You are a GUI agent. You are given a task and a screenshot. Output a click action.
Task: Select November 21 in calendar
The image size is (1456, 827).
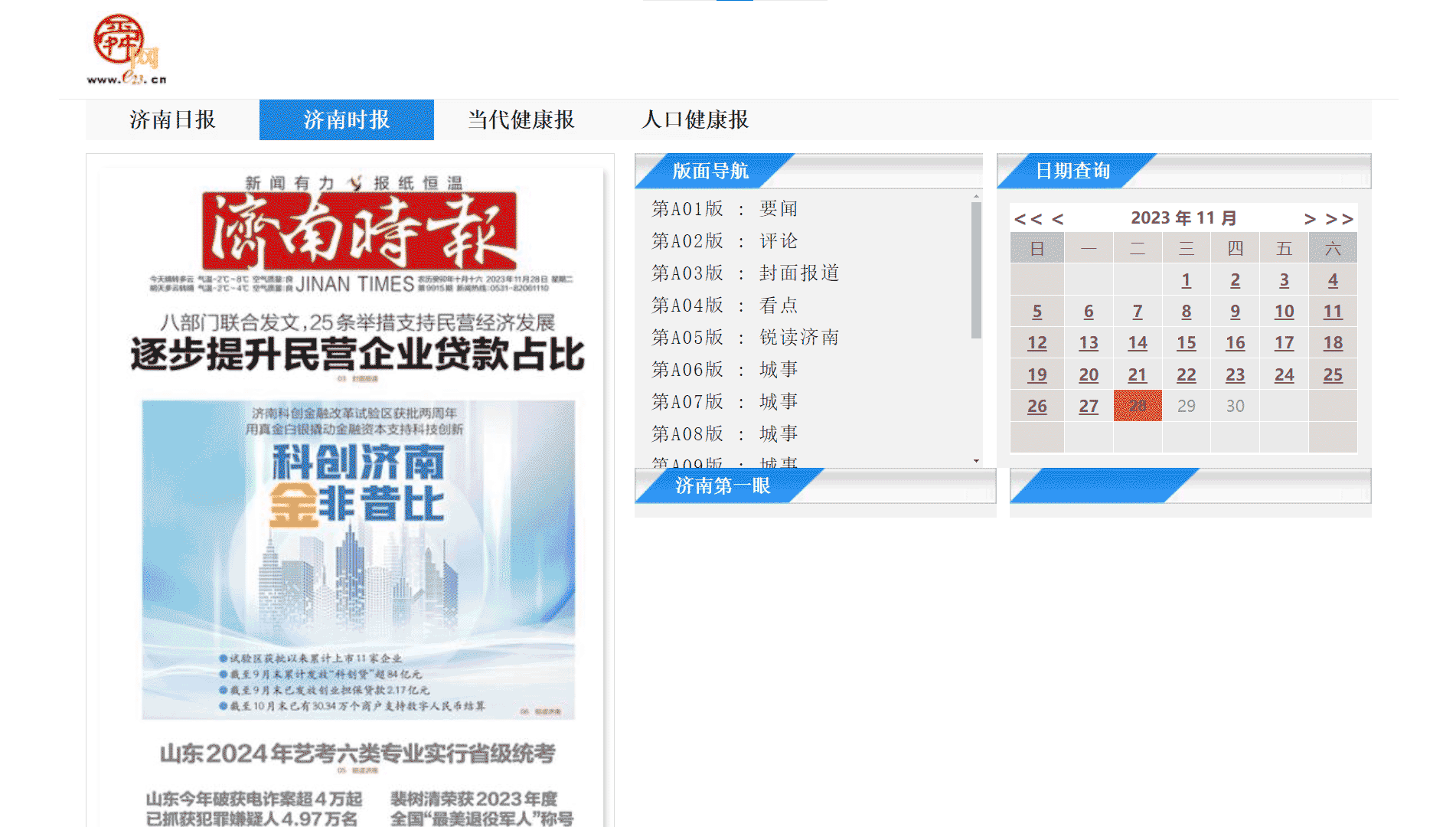tap(1138, 375)
